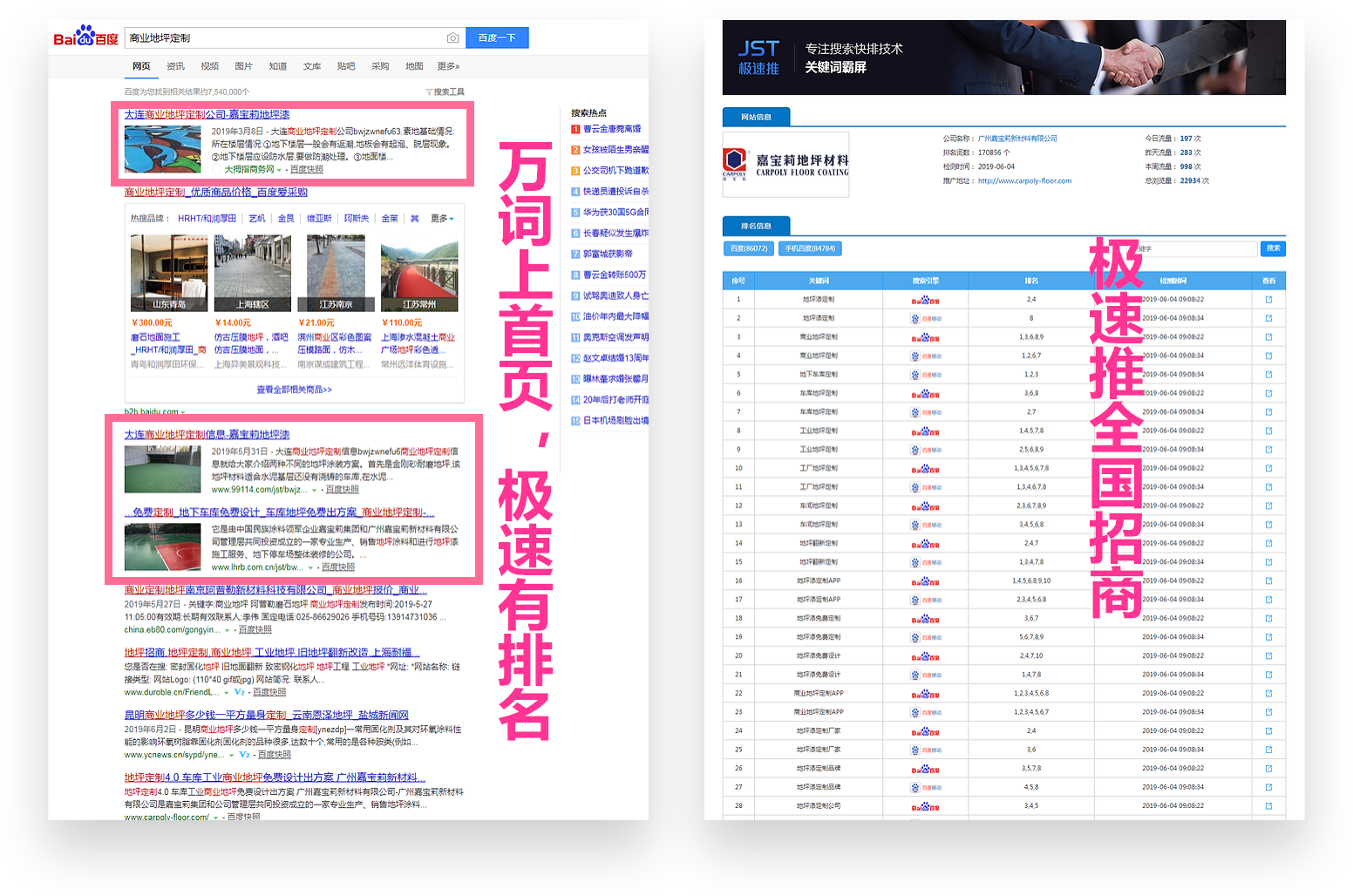Click the V2 credibility badge beside www.duroble.cn

pyautogui.click(x=240, y=692)
